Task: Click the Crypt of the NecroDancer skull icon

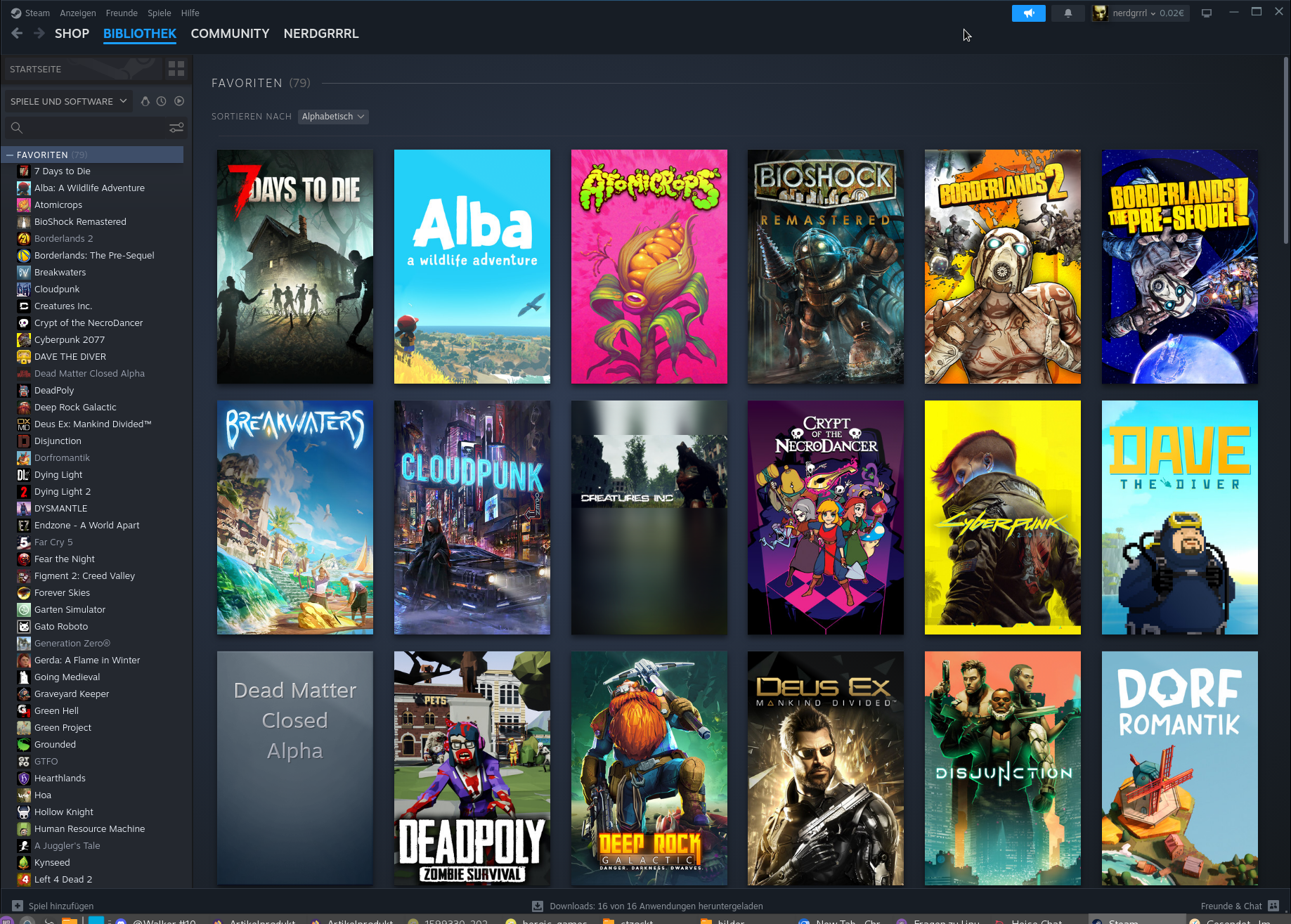Action: [x=24, y=323]
